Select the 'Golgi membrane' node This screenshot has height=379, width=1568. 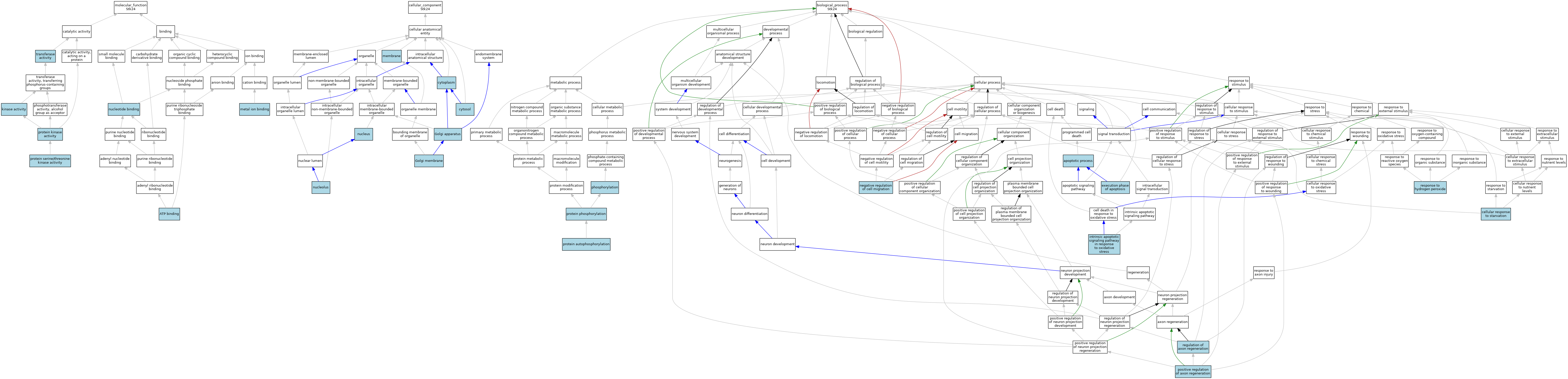429,161
